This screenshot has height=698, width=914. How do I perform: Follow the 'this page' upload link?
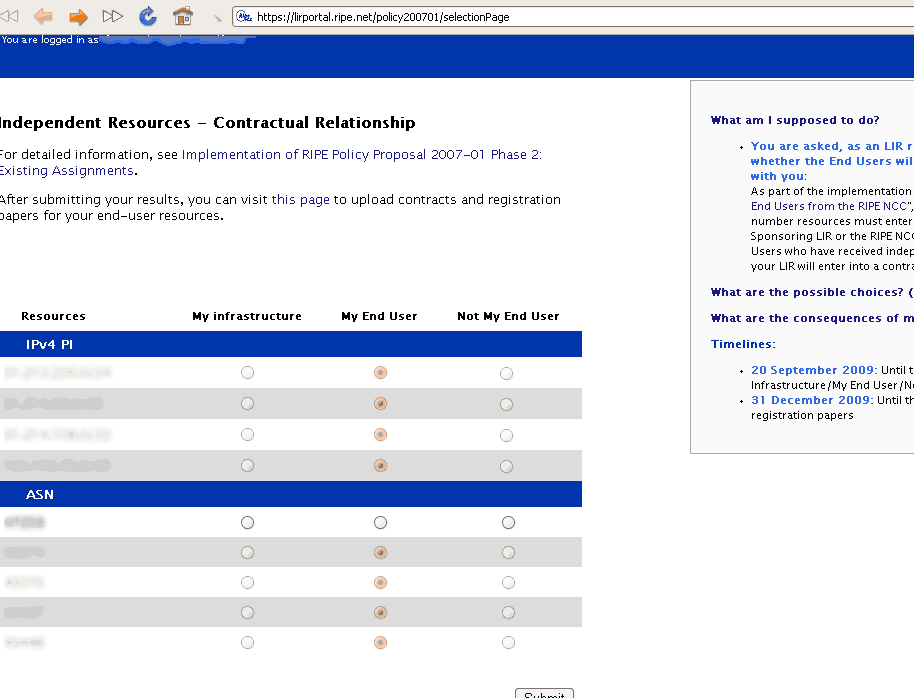(x=300, y=199)
